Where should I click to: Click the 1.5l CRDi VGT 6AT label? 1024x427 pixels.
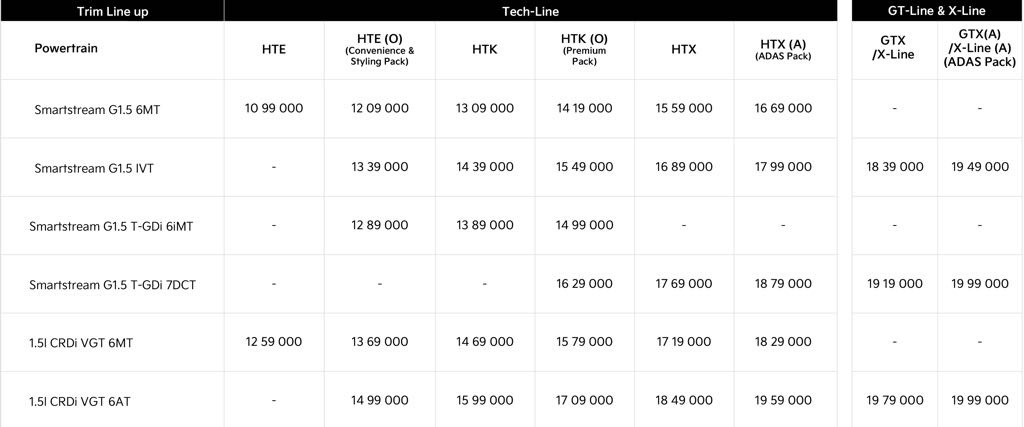point(80,401)
